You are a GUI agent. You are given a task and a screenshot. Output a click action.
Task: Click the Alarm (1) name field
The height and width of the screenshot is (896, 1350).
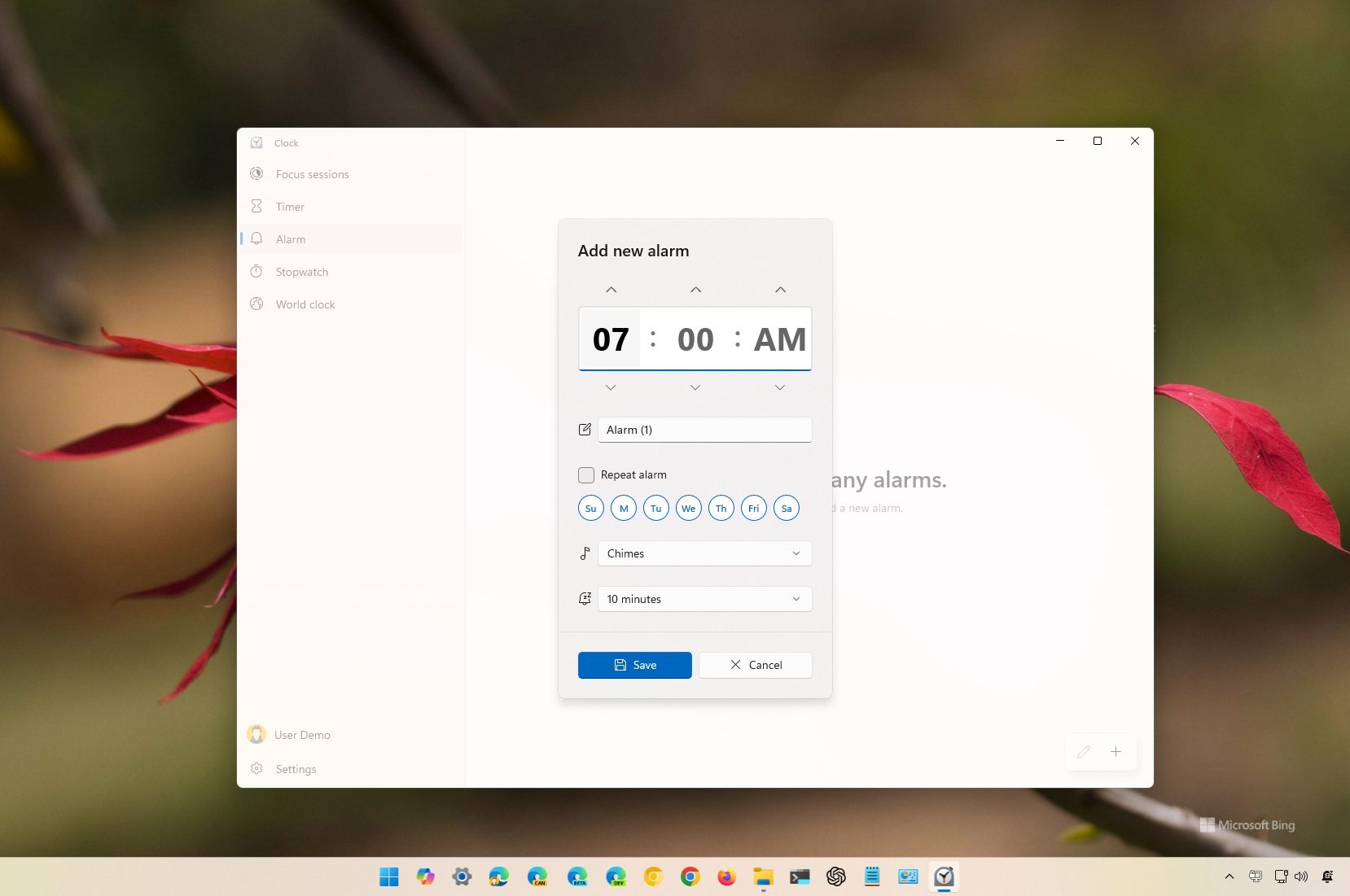coord(704,429)
